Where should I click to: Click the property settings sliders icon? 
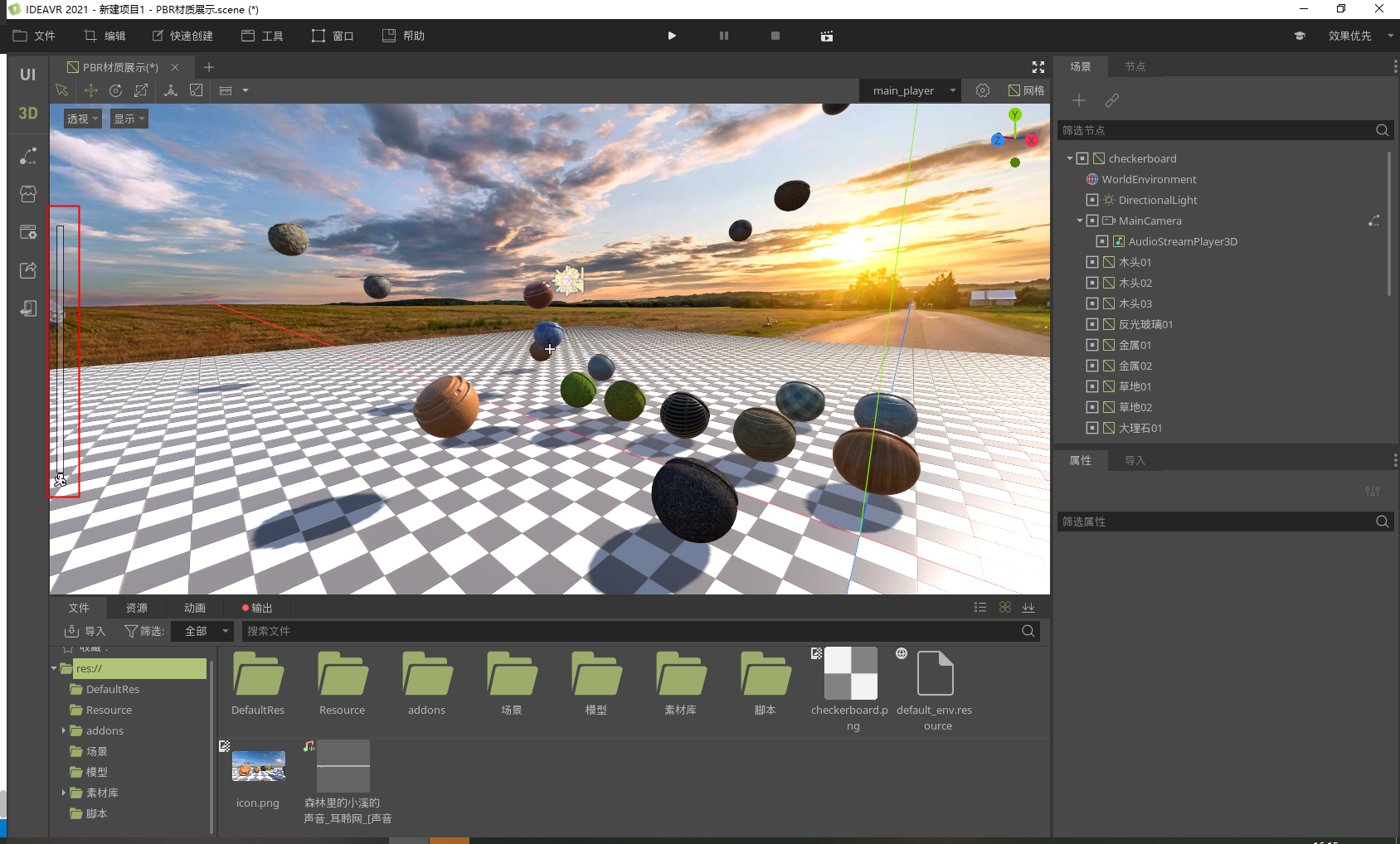coord(1373,492)
